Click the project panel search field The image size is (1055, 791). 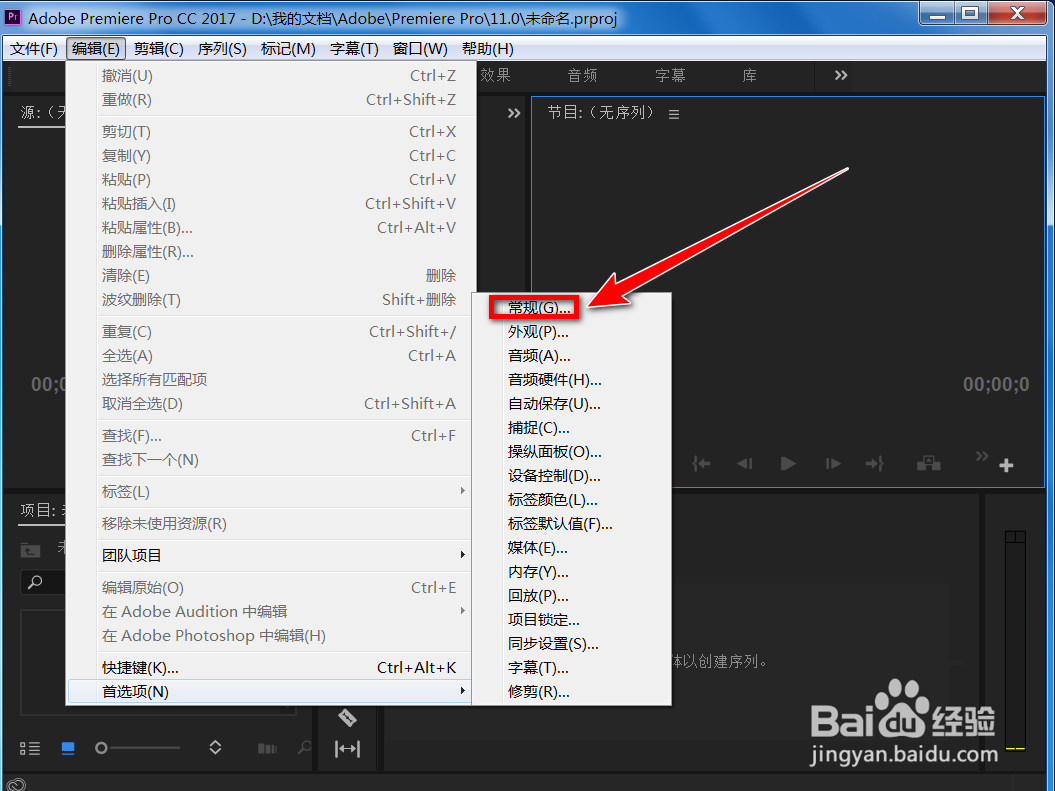[44, 582]
